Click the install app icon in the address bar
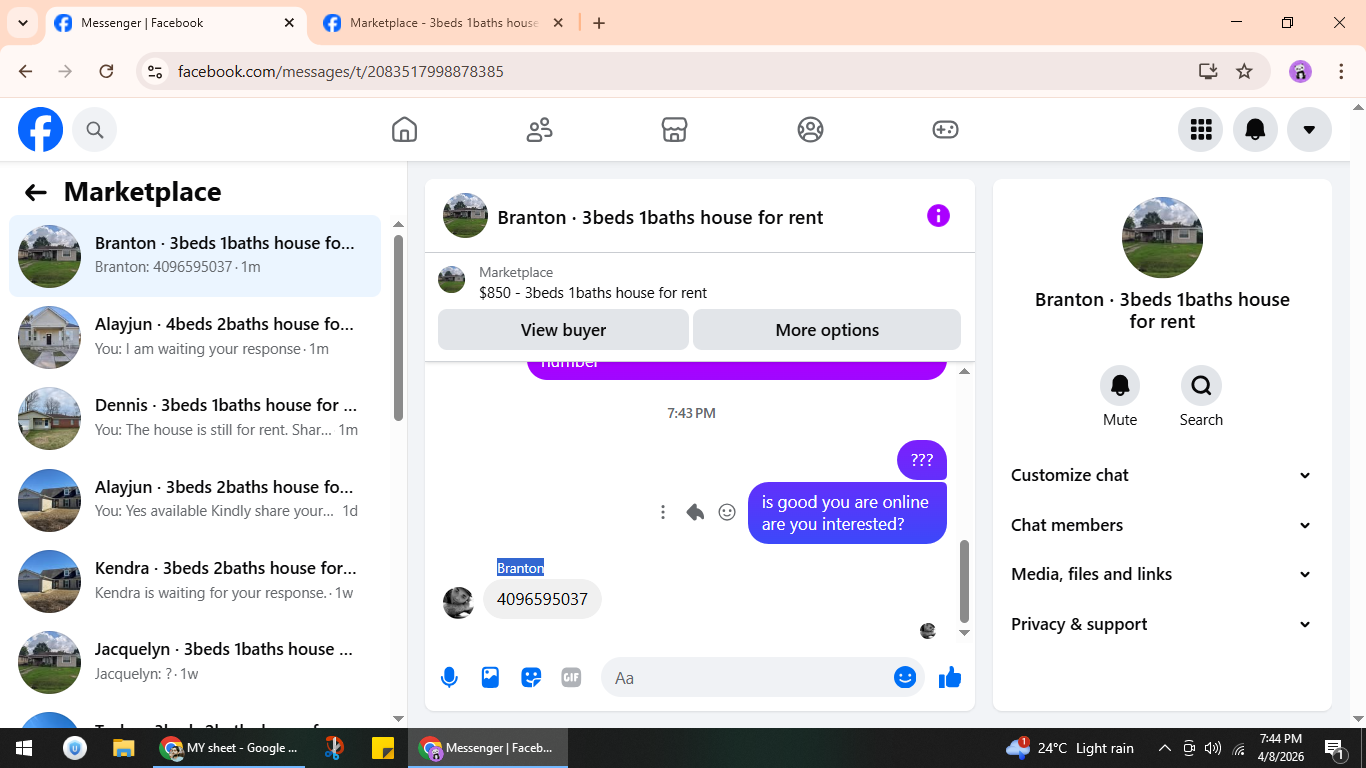 click(1208, 71)
